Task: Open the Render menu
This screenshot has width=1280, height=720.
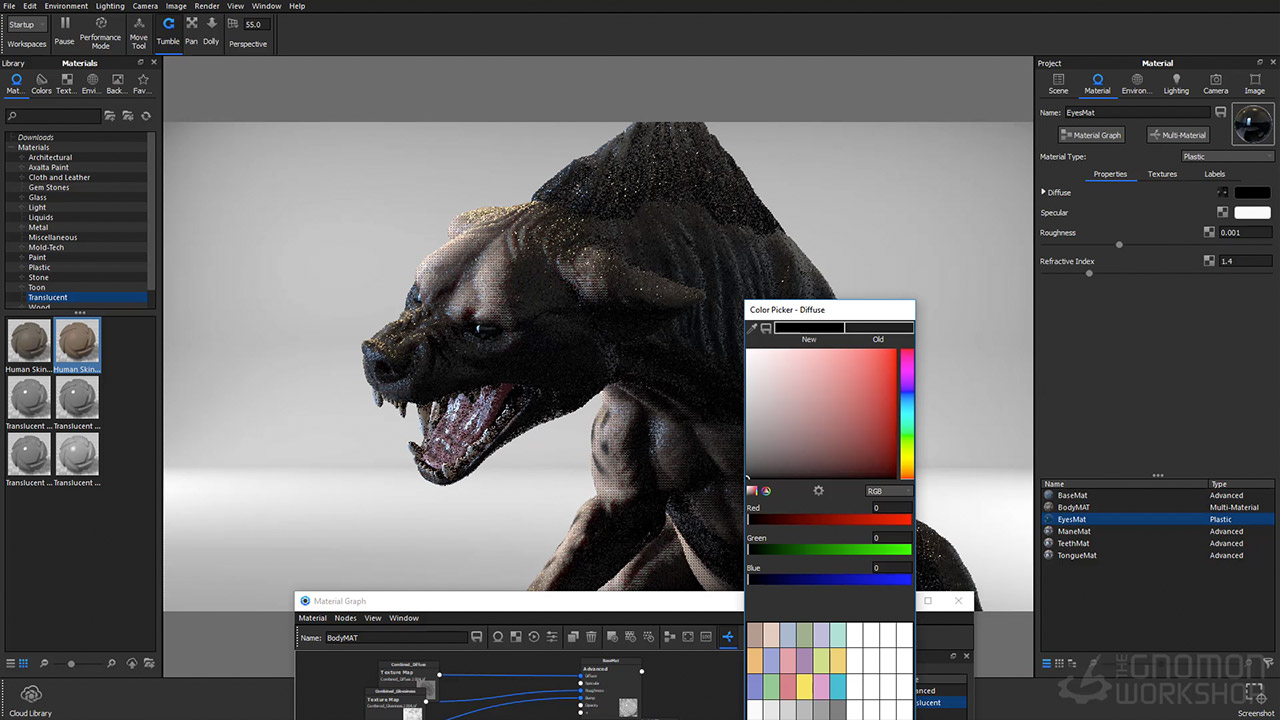Action: click(206, 6)
